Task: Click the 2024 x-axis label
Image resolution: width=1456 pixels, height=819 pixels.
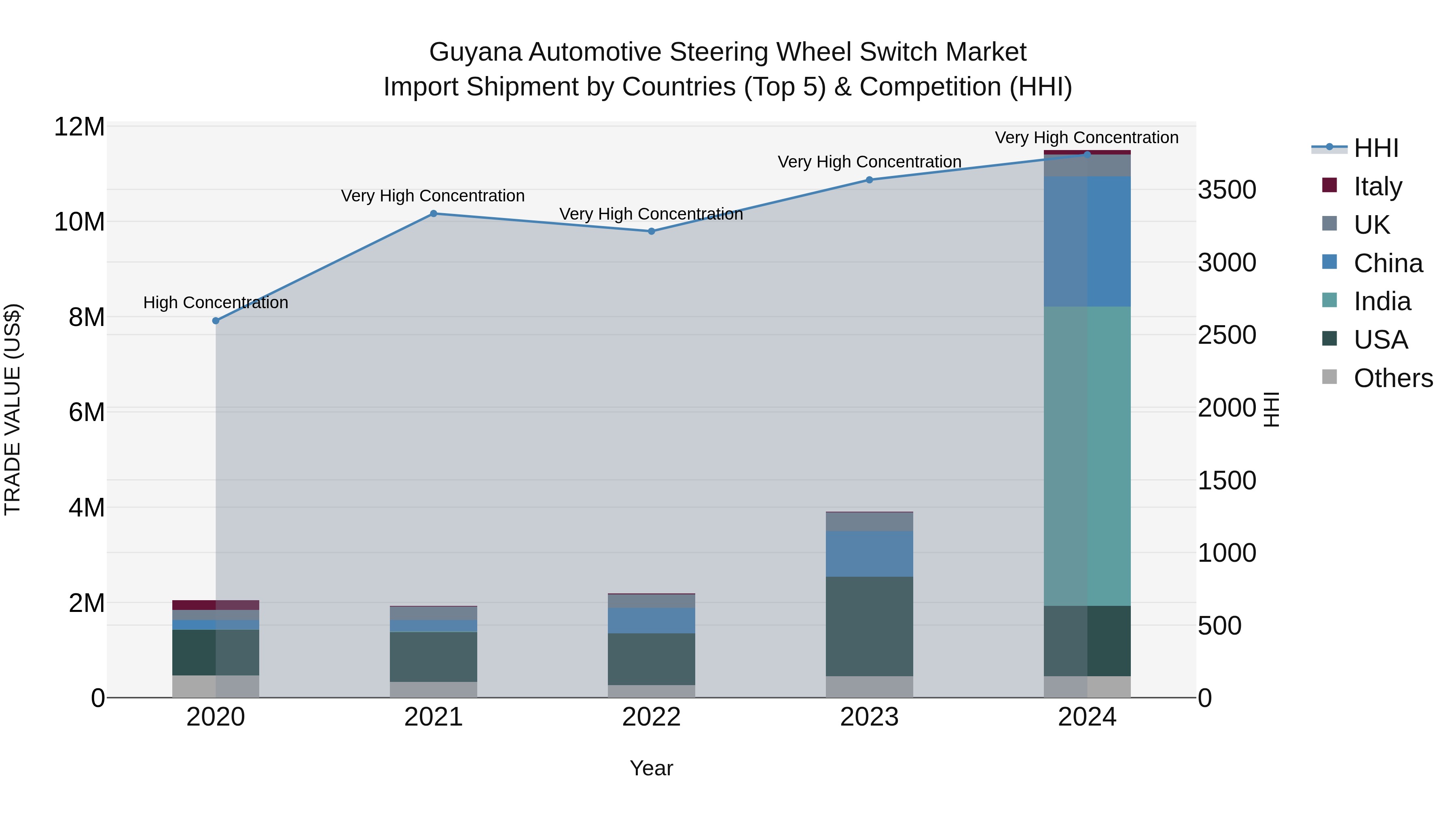Action: point(1087,717)
